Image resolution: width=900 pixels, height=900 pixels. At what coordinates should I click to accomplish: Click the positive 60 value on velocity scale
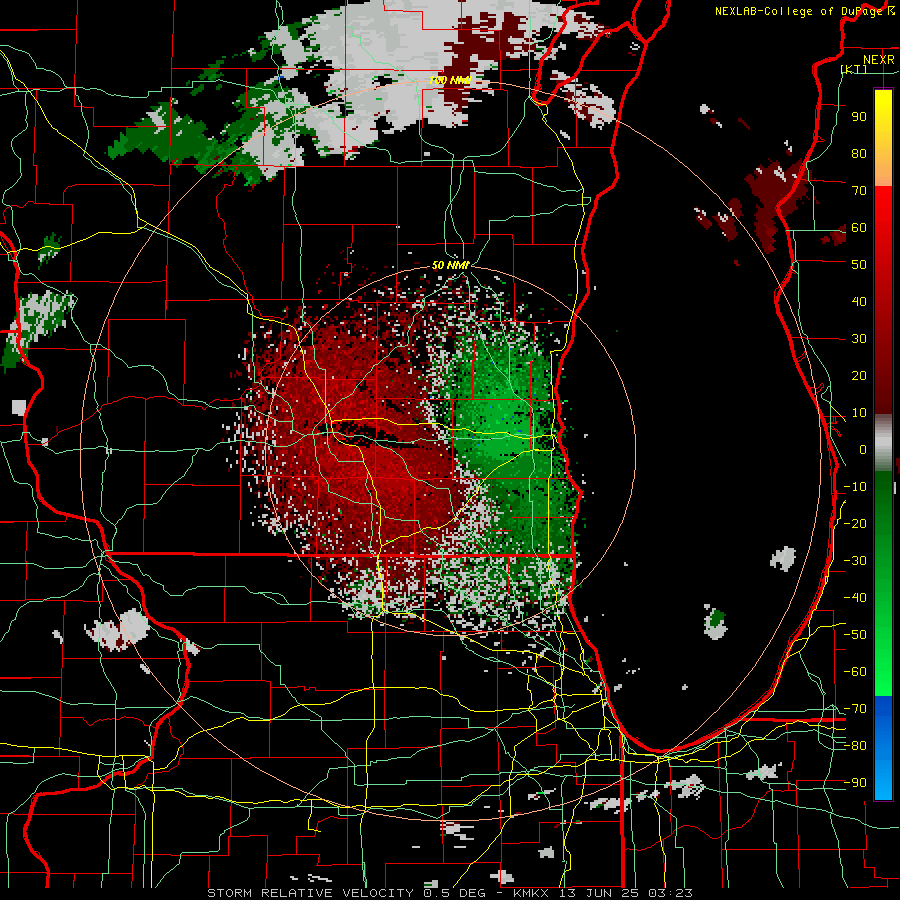tap(859, 228)
